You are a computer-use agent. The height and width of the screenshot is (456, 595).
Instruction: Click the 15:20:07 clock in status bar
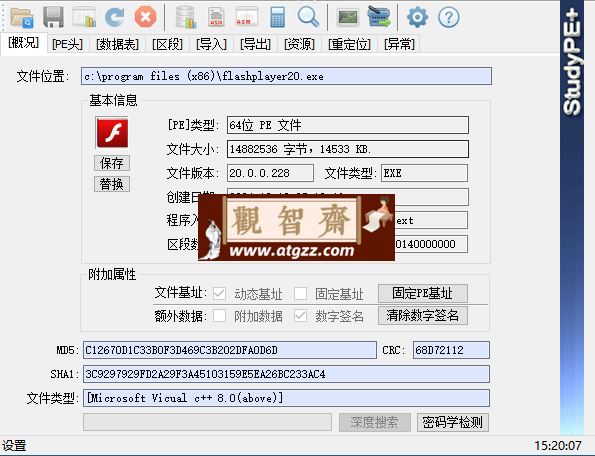click(x=558, y=445)
